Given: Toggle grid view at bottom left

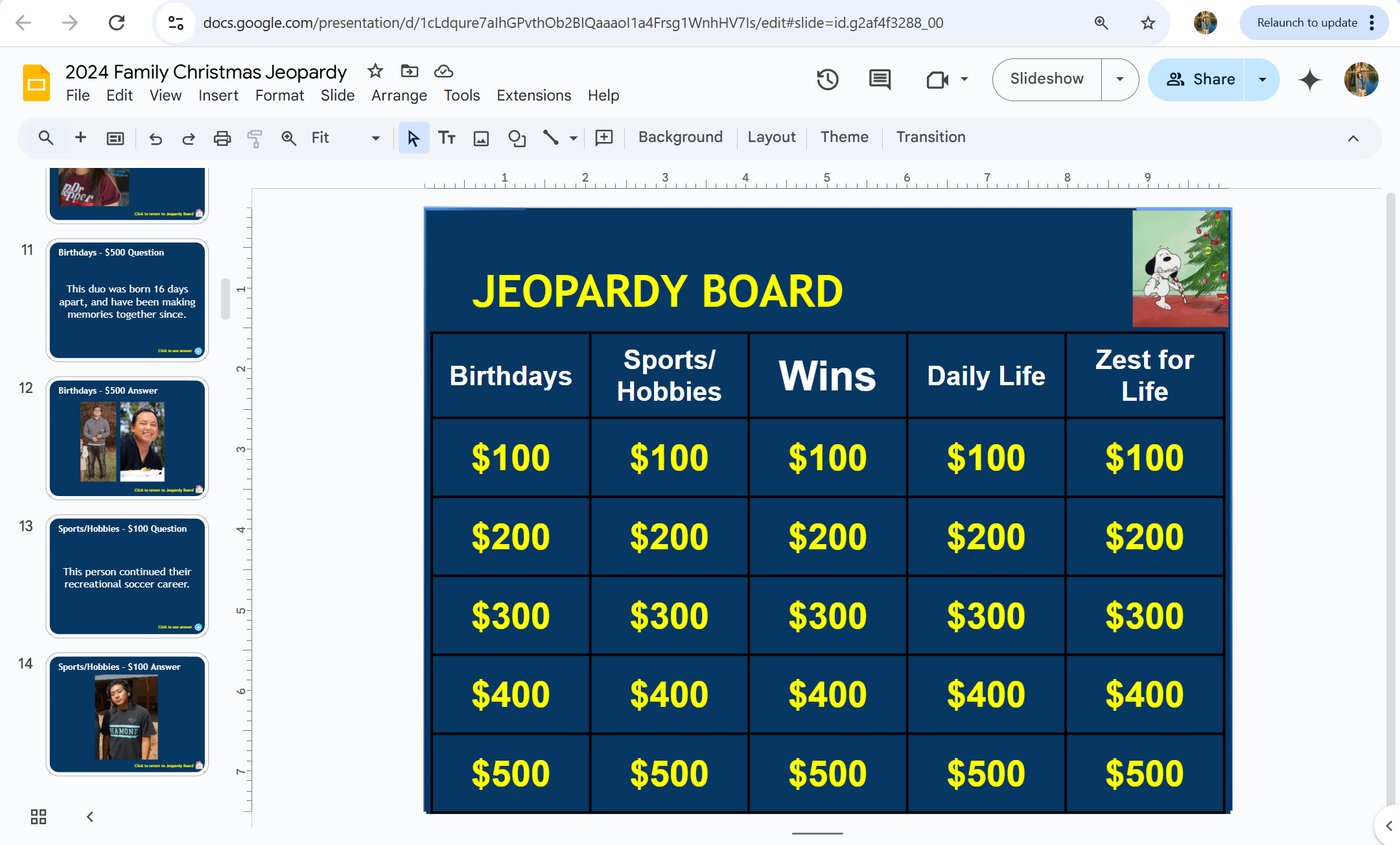Looking at the screenshot, I should [x=38, y=816].
